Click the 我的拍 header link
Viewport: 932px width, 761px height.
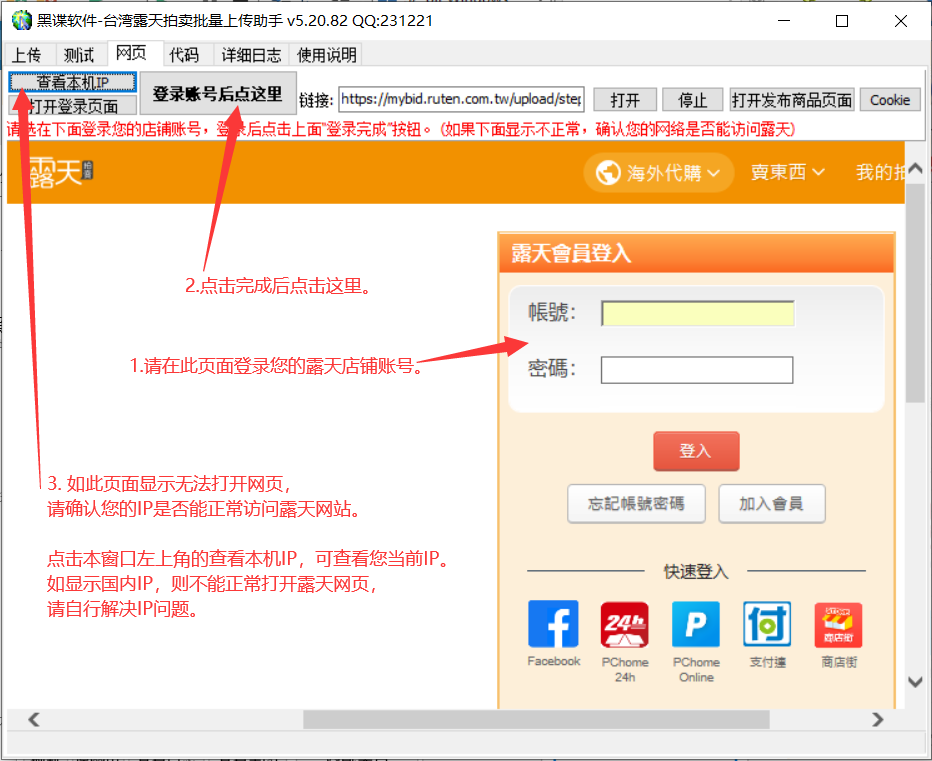[880, 172]
